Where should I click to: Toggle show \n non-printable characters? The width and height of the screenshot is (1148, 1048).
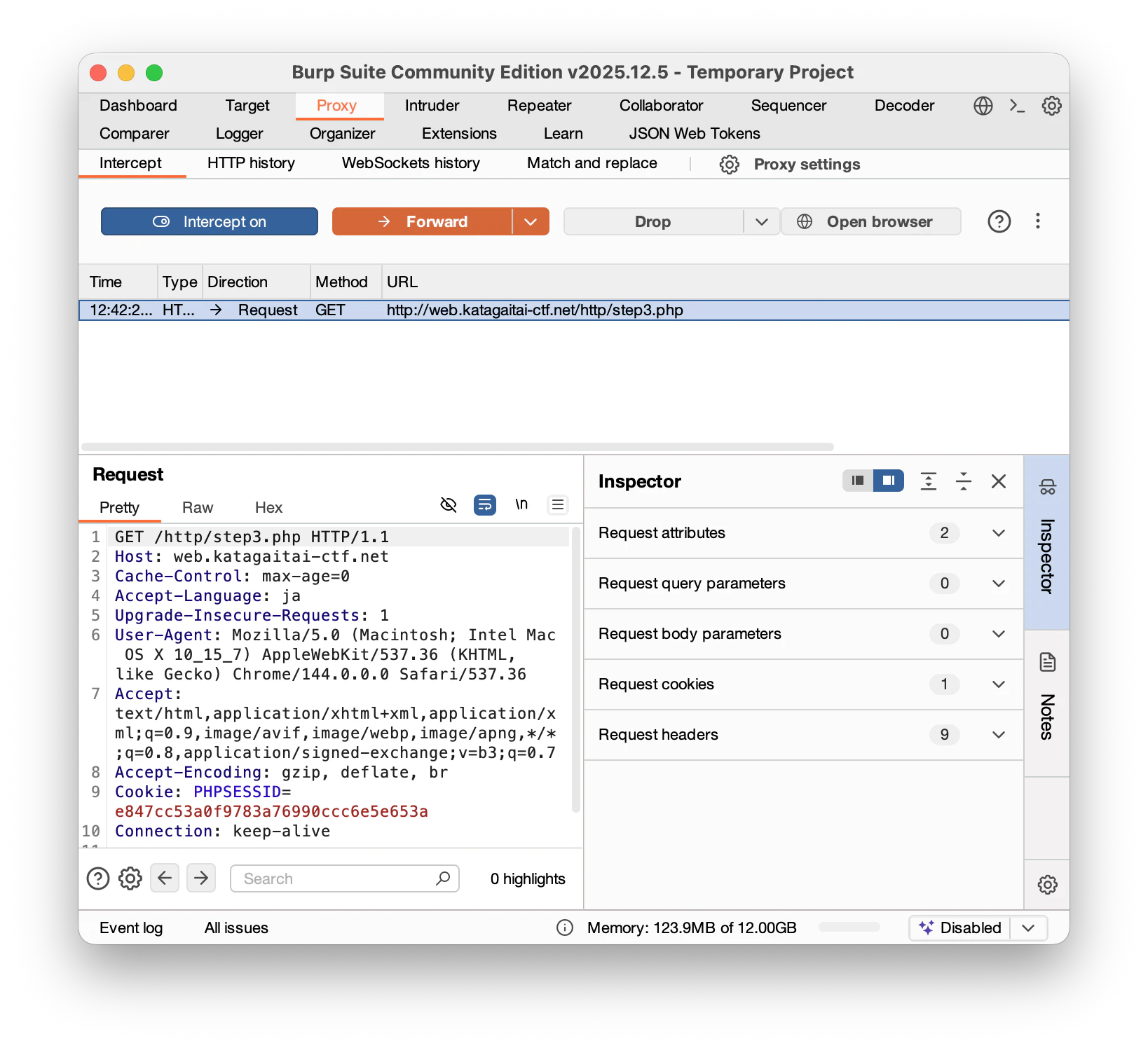pyautogui.click(x=521, y=504)
